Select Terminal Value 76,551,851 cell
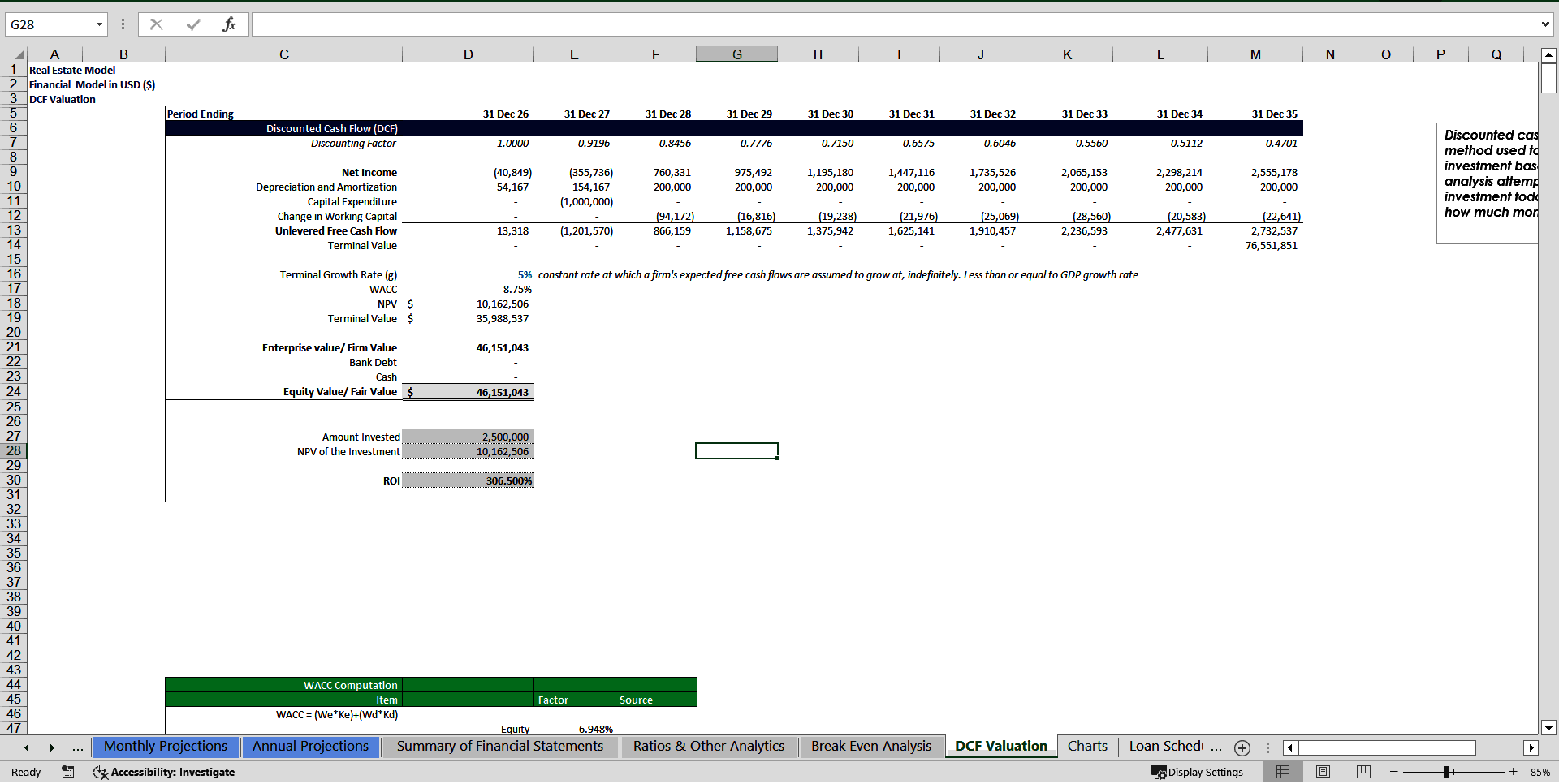Screen dimensions: 1559x784 point(1255,245)
